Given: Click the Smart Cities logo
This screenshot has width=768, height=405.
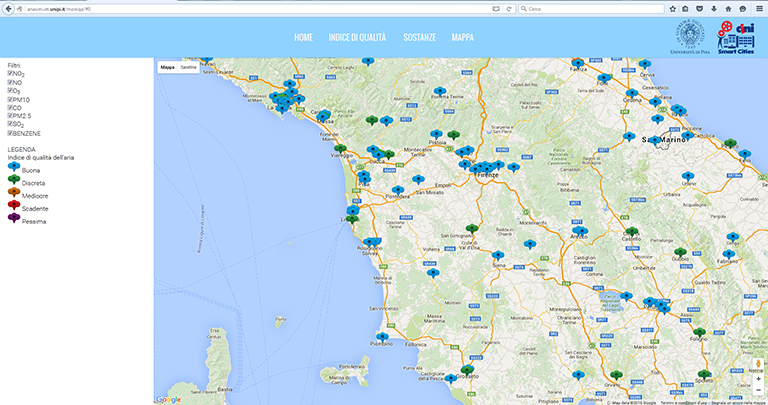Looking at the screenshot, I should click(738, 35).
